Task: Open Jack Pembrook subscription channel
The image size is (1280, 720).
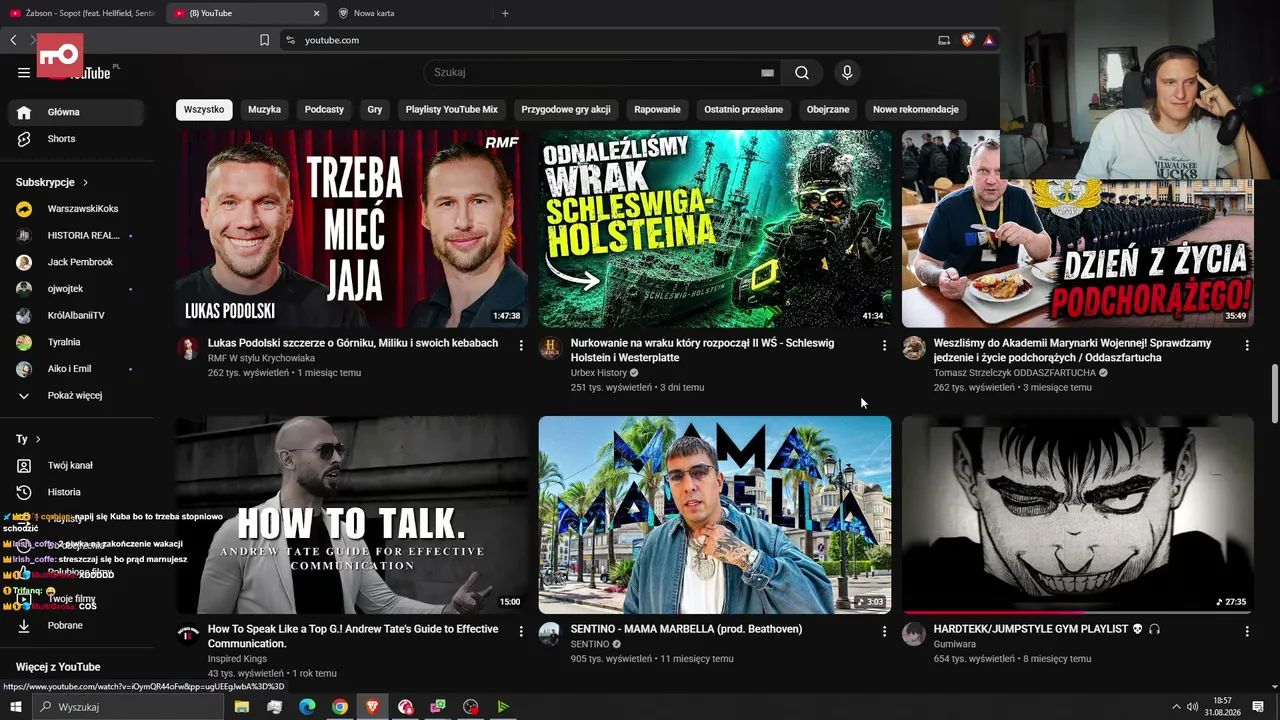Action: (77, 262)
